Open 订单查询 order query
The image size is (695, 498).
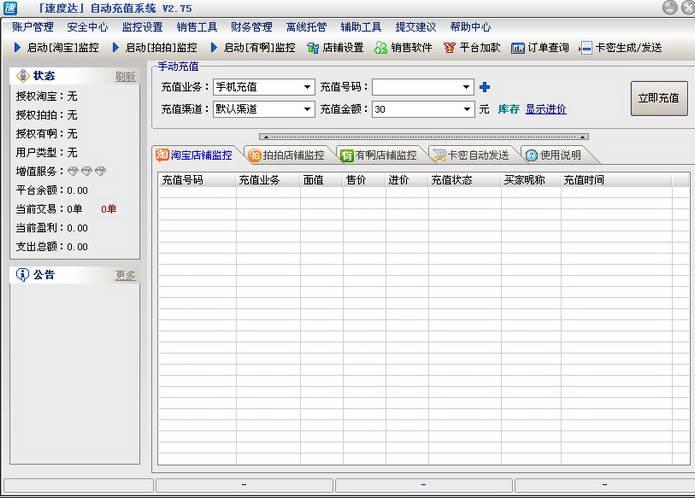[540, 47]
